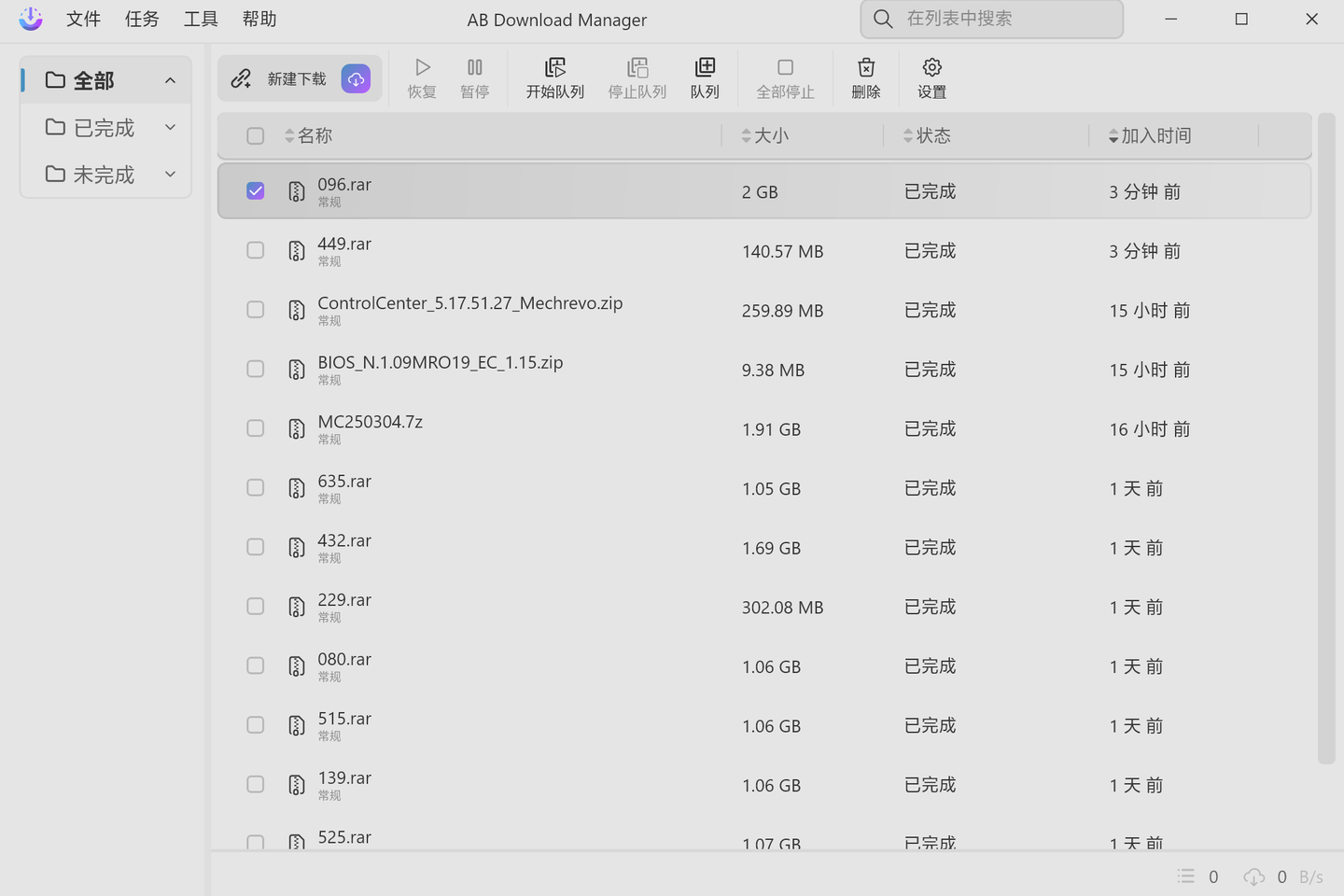The height and width of the screenshot is (896, 1344).
Task: Check the 080.rar checkbox
Action: pyautogui.click(x=255, y=665)
